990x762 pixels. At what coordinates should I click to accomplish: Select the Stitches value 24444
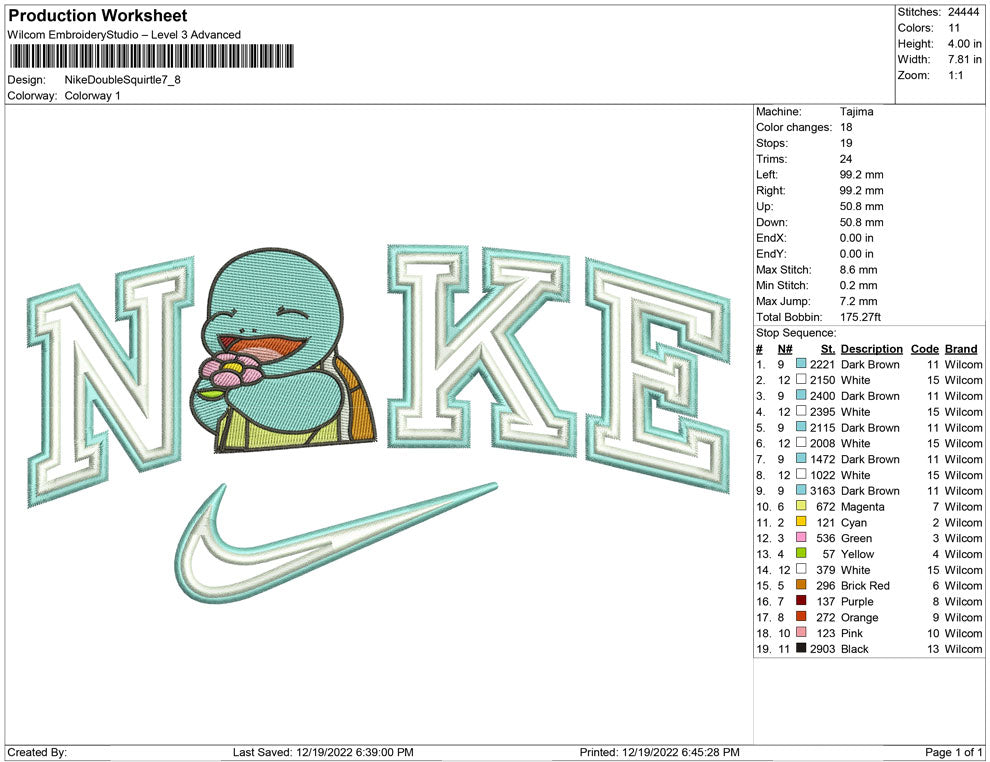[962, 12]
